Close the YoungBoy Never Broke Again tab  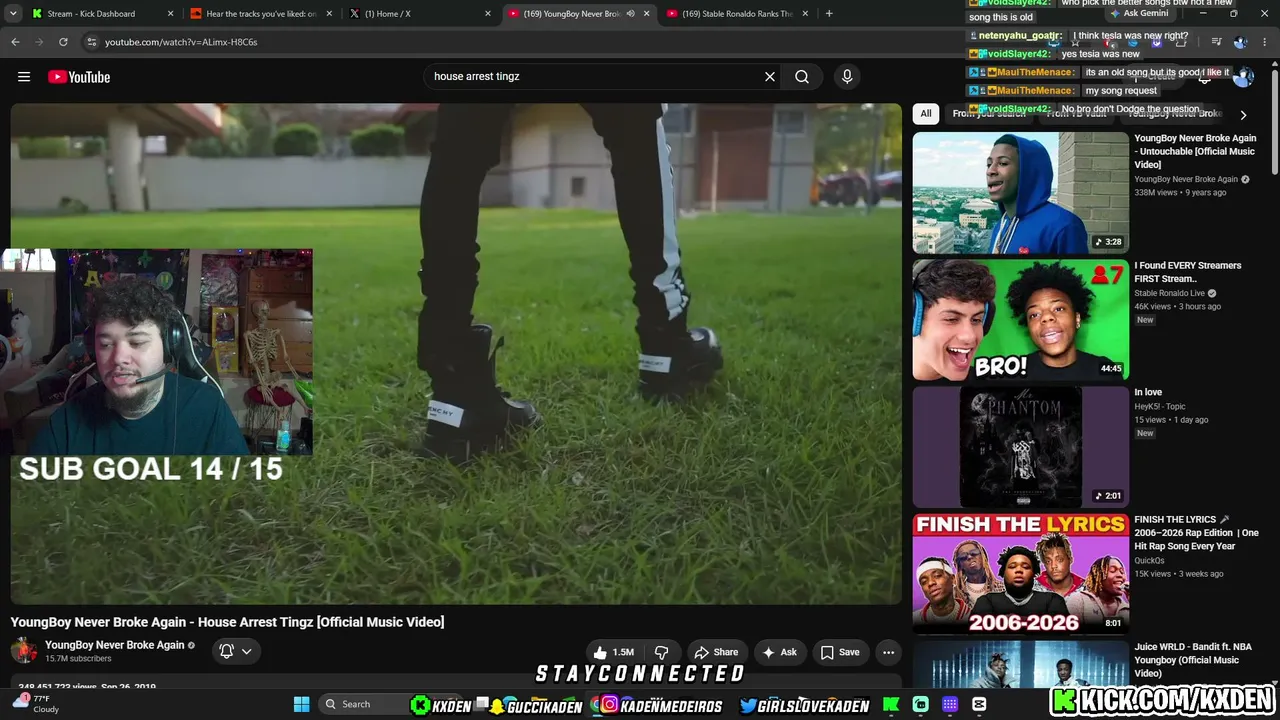[x=647, y=14]
